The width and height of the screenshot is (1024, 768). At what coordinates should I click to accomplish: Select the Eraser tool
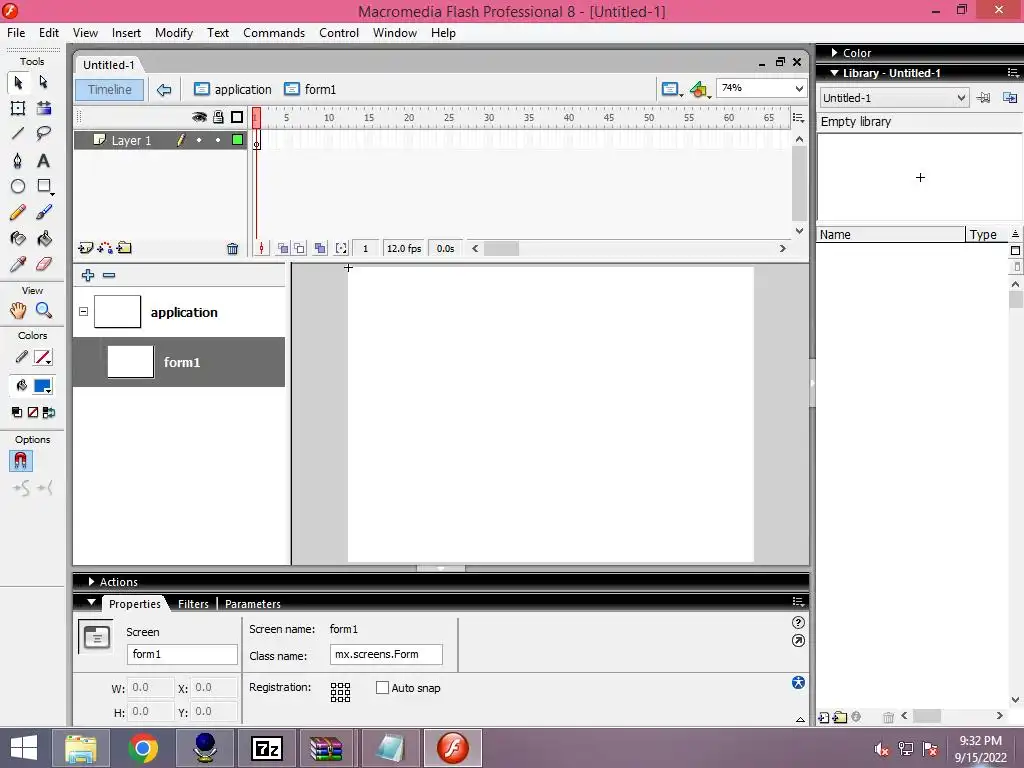click(x=43, y=264)
